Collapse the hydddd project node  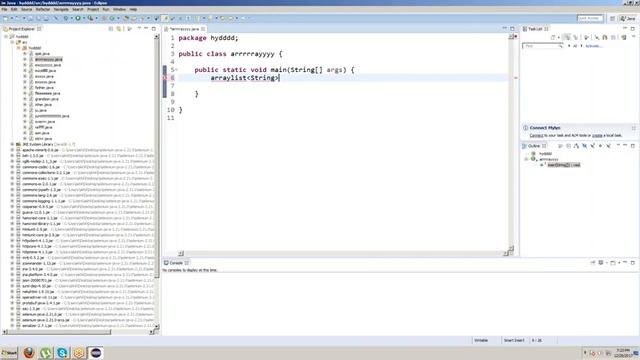point(6,36)
